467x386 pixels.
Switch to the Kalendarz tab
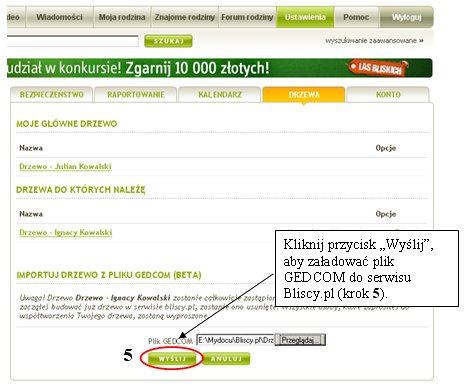pos(220,95)
